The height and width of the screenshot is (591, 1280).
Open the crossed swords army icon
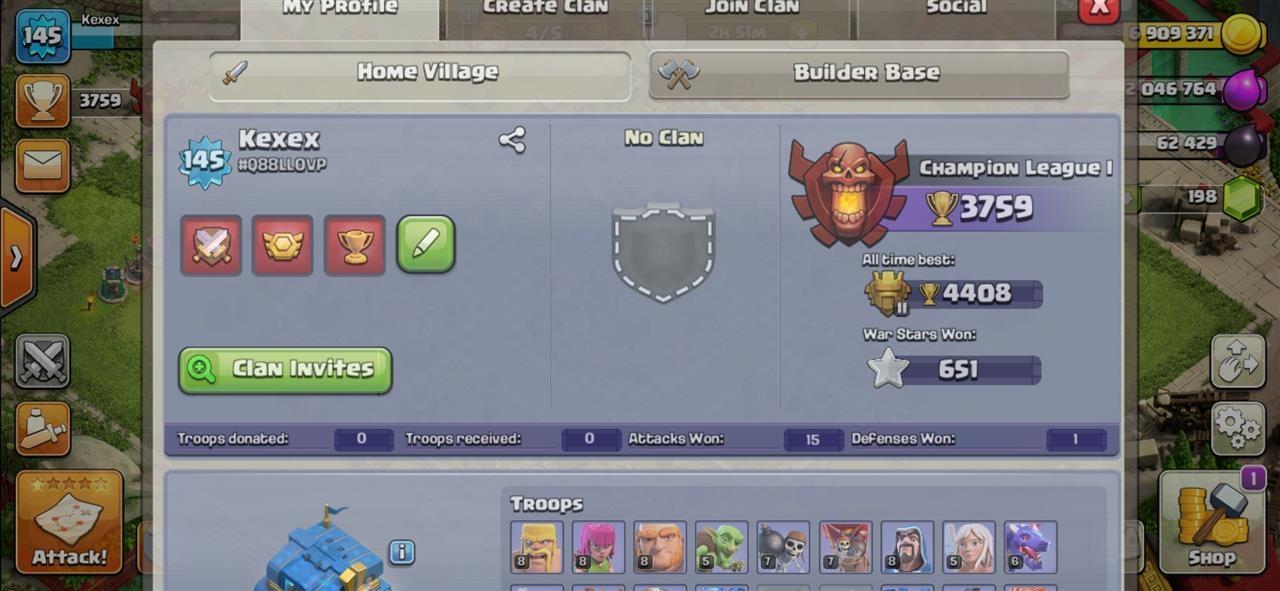click(x=43, y=361)
